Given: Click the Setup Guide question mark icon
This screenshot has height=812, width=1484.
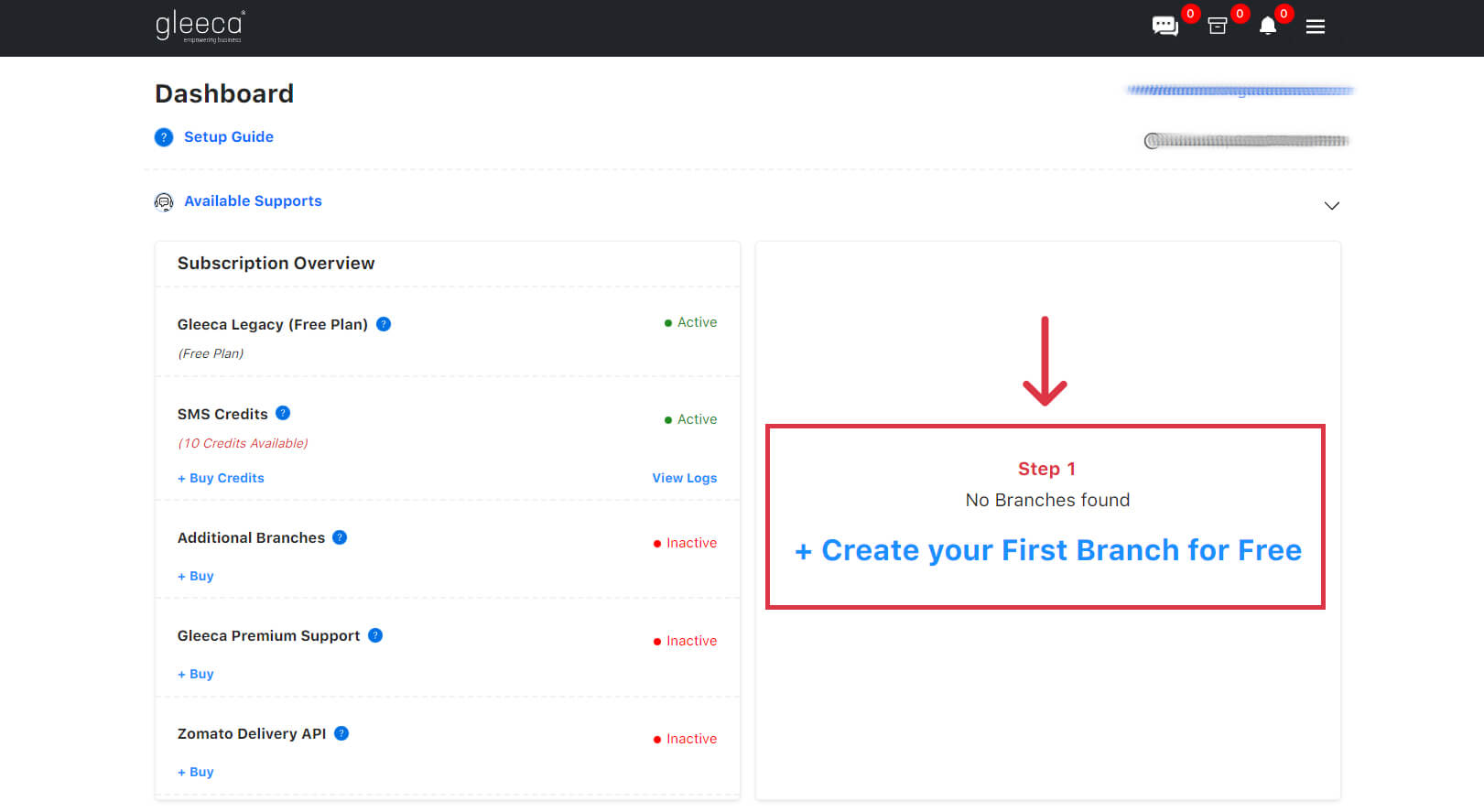Looking at the screenshot, I should [x=164, y=137].
